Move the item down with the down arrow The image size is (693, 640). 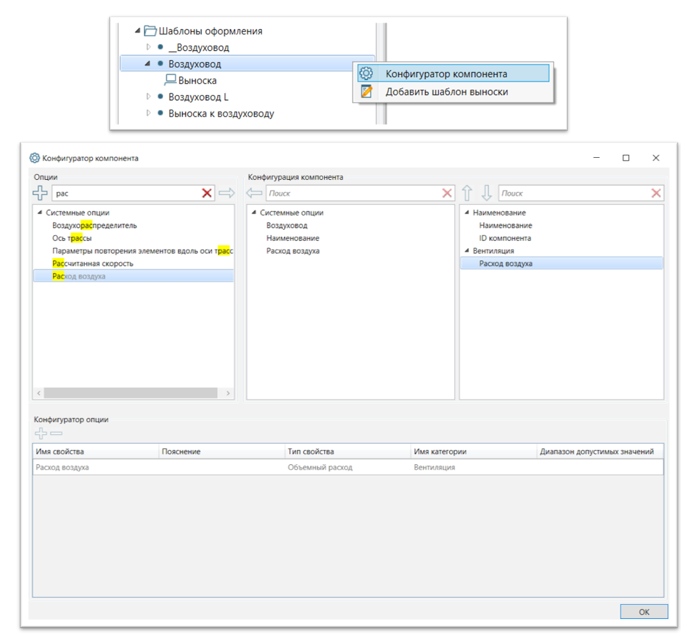pyautogui.click(x=486, y=193)
